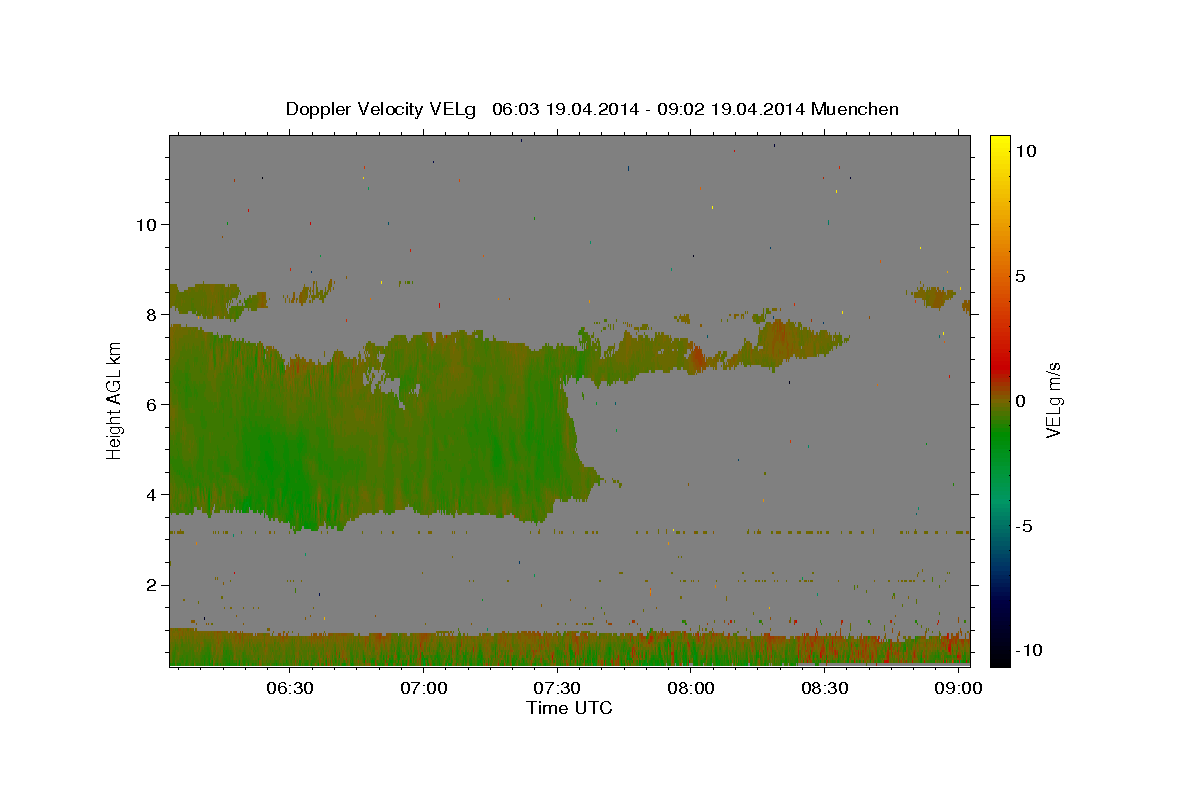Click the dark bottom of the colorbar
This screenshot has height=800, width=1200.
999,650
